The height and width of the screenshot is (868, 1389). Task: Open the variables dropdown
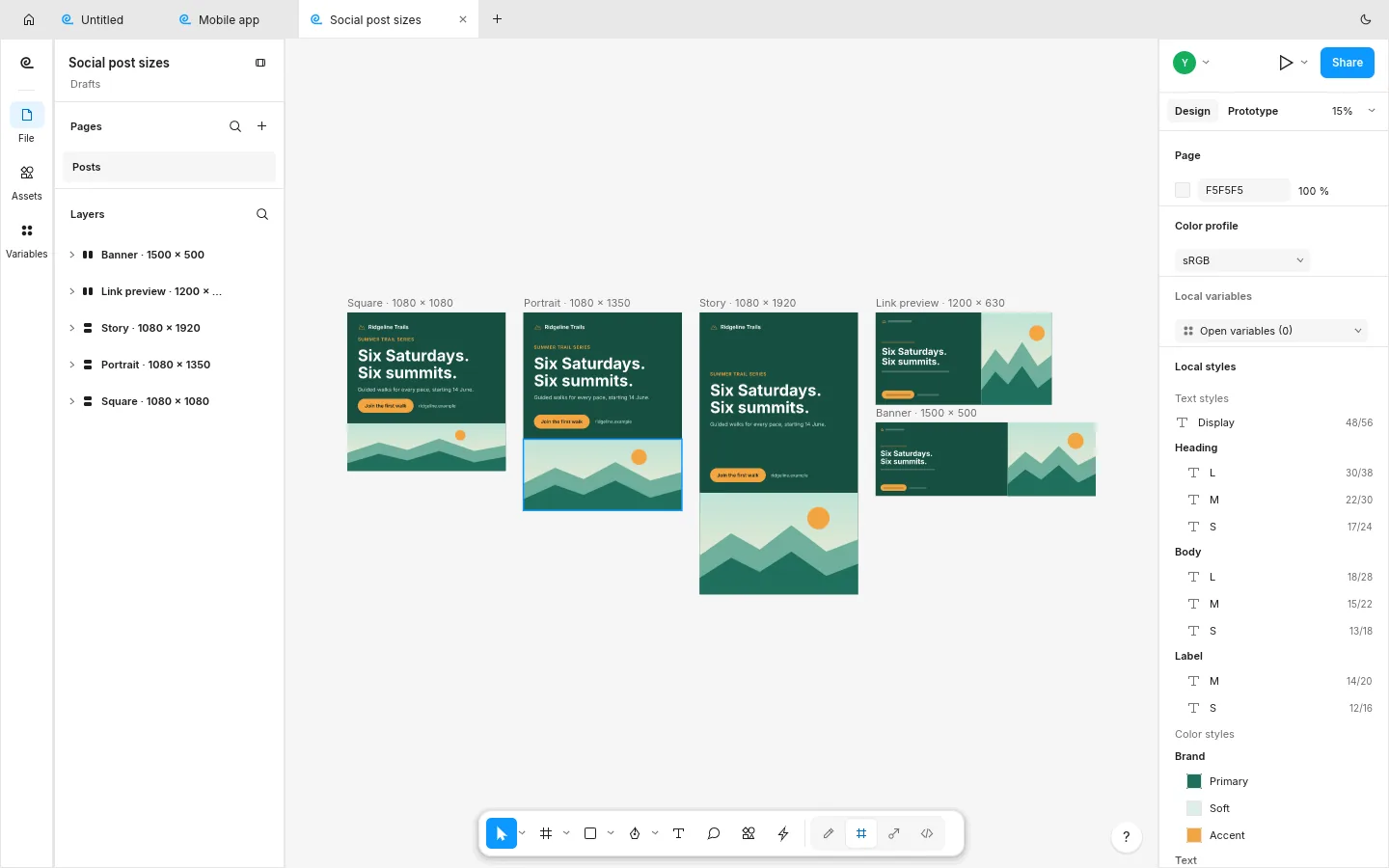(1271, 331)
